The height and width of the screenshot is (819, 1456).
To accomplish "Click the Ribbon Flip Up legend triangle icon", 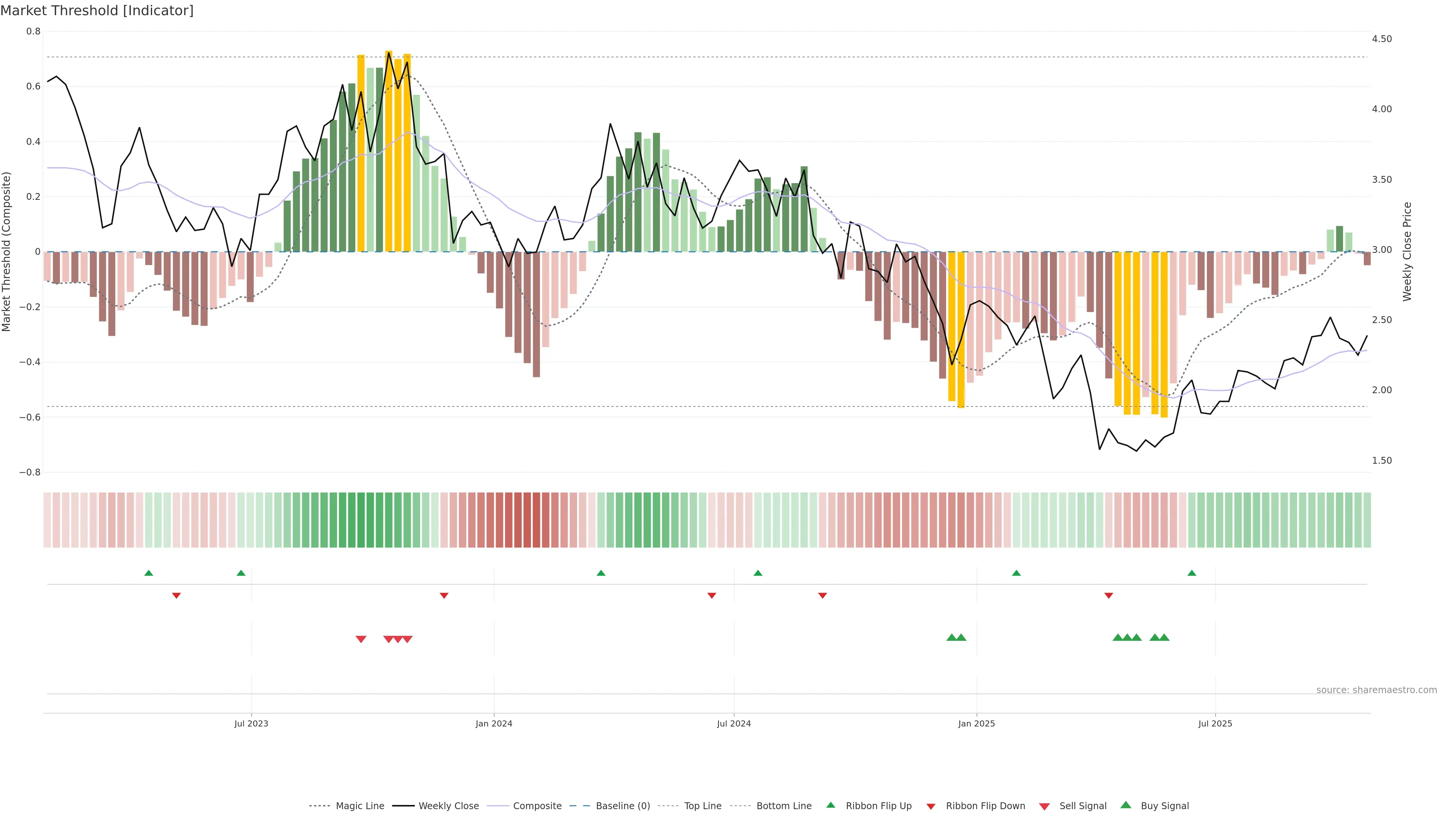I will point(830,805).
